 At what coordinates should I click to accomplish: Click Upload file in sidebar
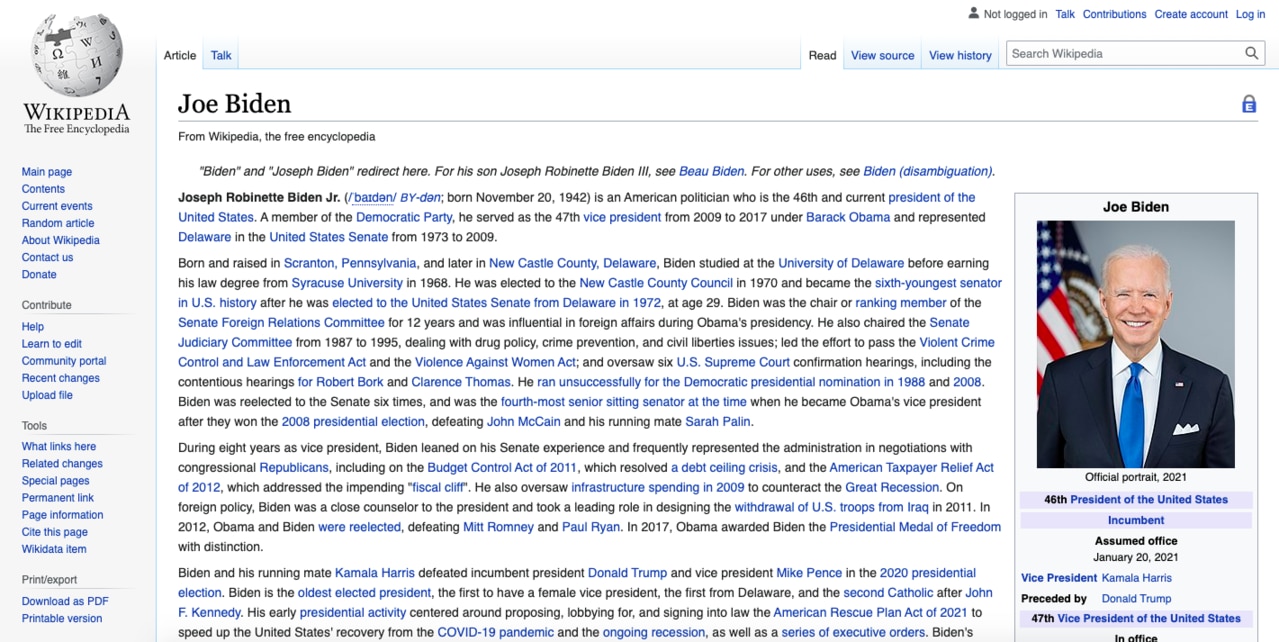coord(47,395)
